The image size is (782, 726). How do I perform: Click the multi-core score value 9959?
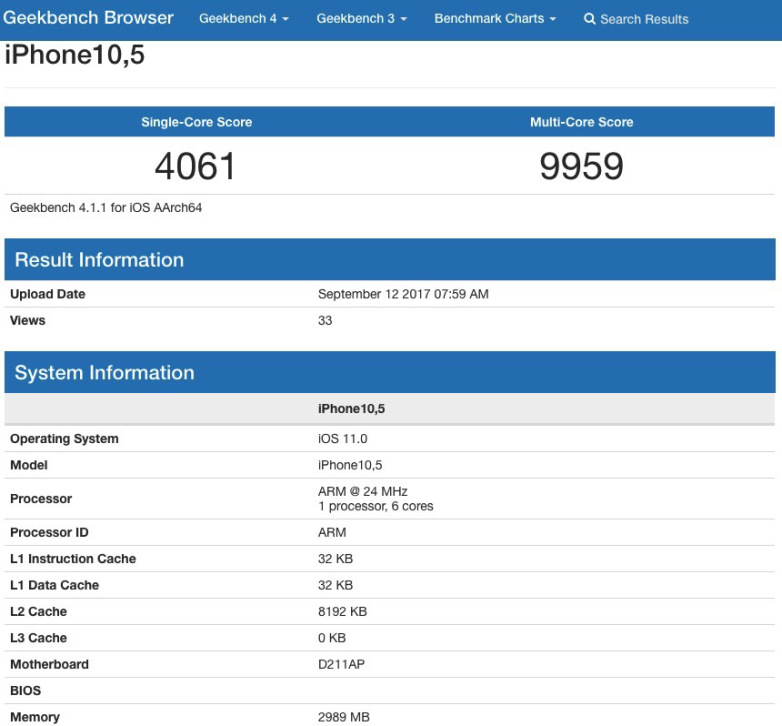click(581, 166)
